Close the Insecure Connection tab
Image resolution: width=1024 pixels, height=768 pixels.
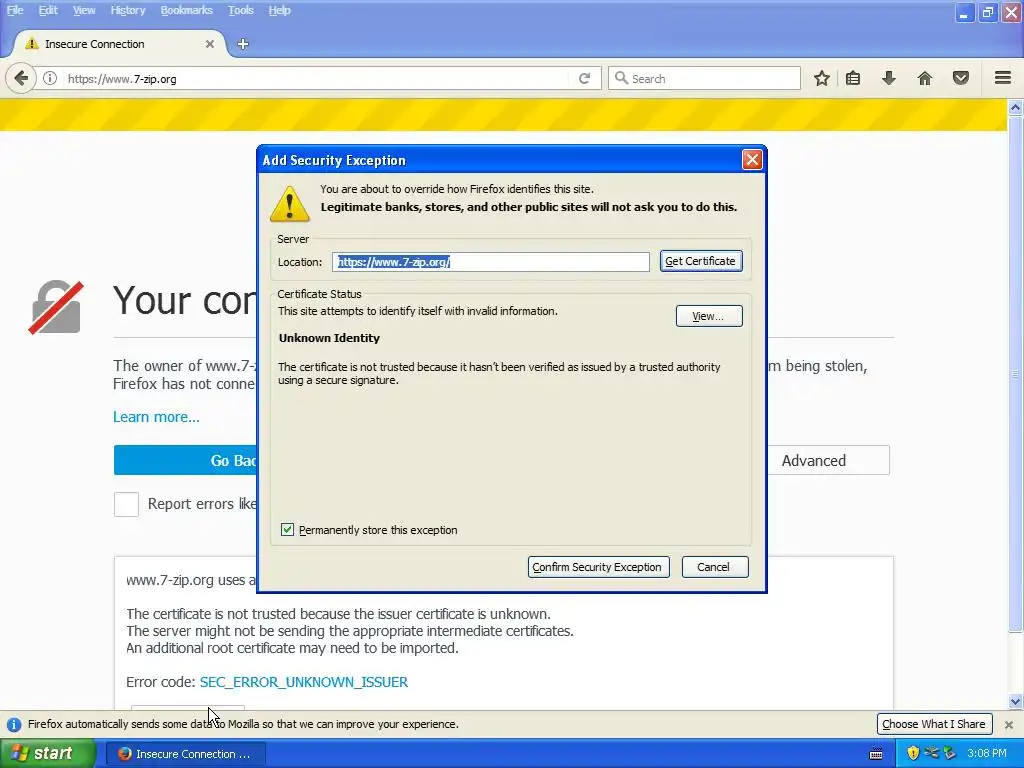210,44
